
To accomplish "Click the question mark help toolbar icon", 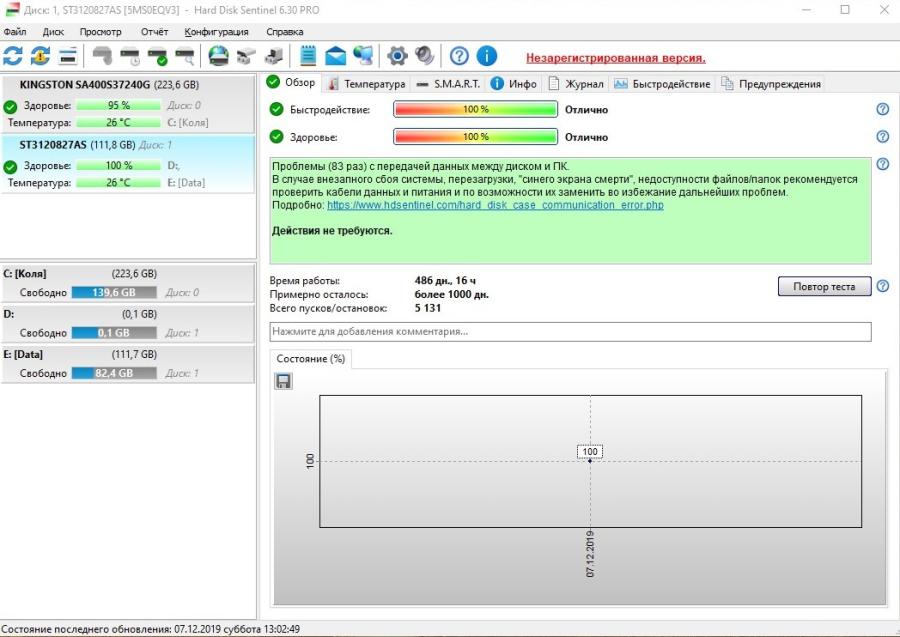I will click(x=459, y=56).
